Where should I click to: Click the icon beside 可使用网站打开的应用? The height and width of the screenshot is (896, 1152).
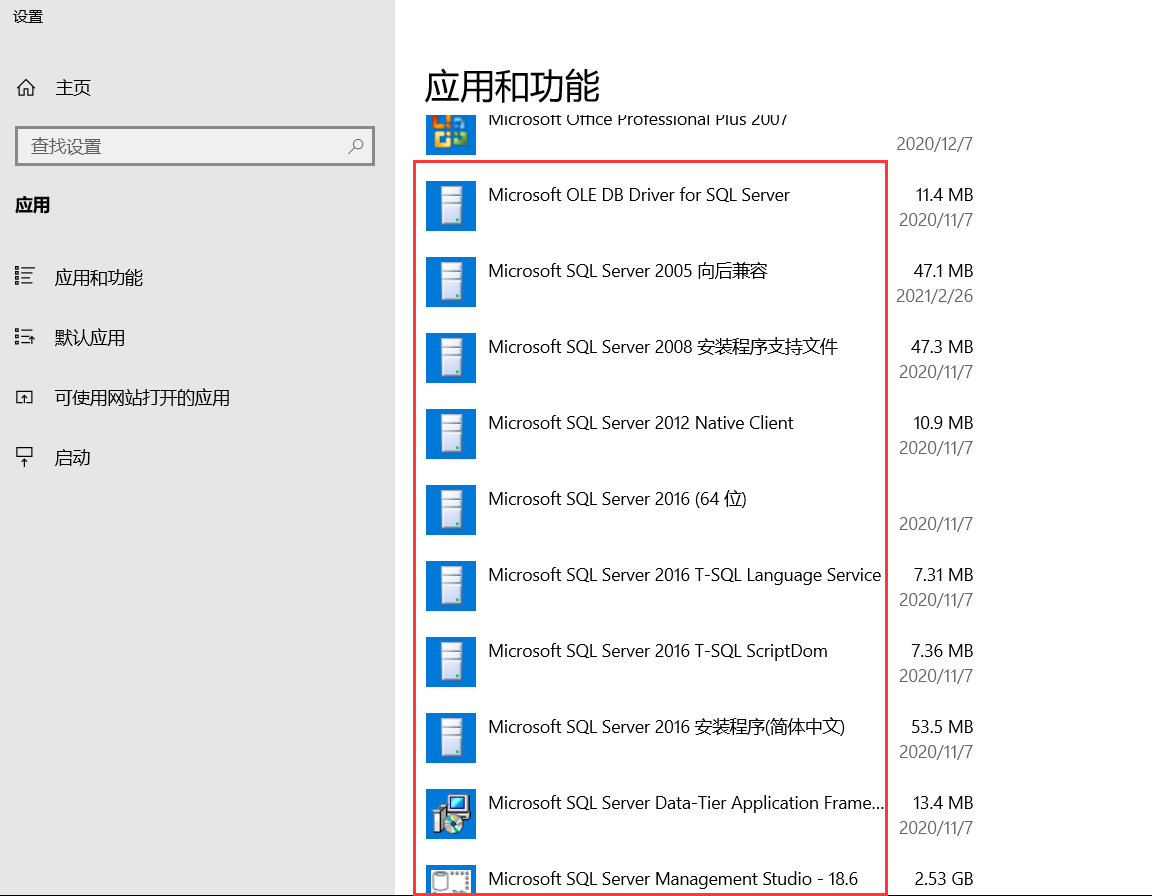pyautogui.click(x=24, y=398)
